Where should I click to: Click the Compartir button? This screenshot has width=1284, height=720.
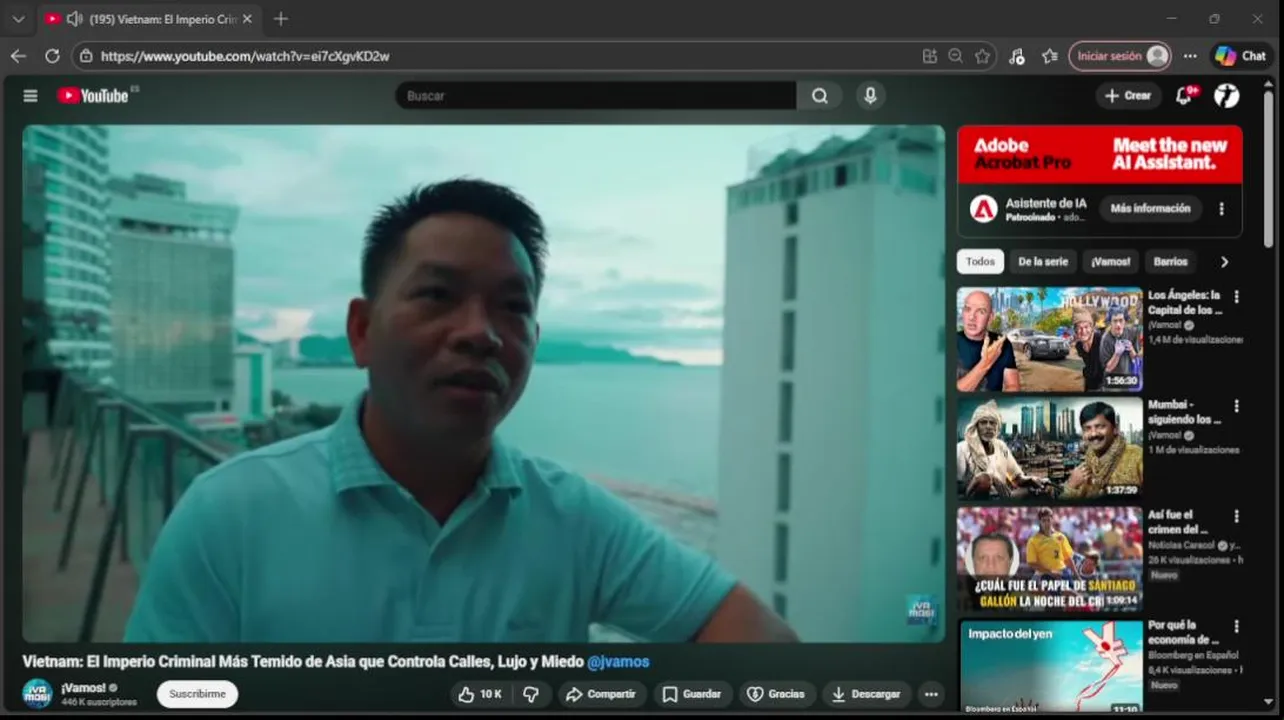point(601,694)
